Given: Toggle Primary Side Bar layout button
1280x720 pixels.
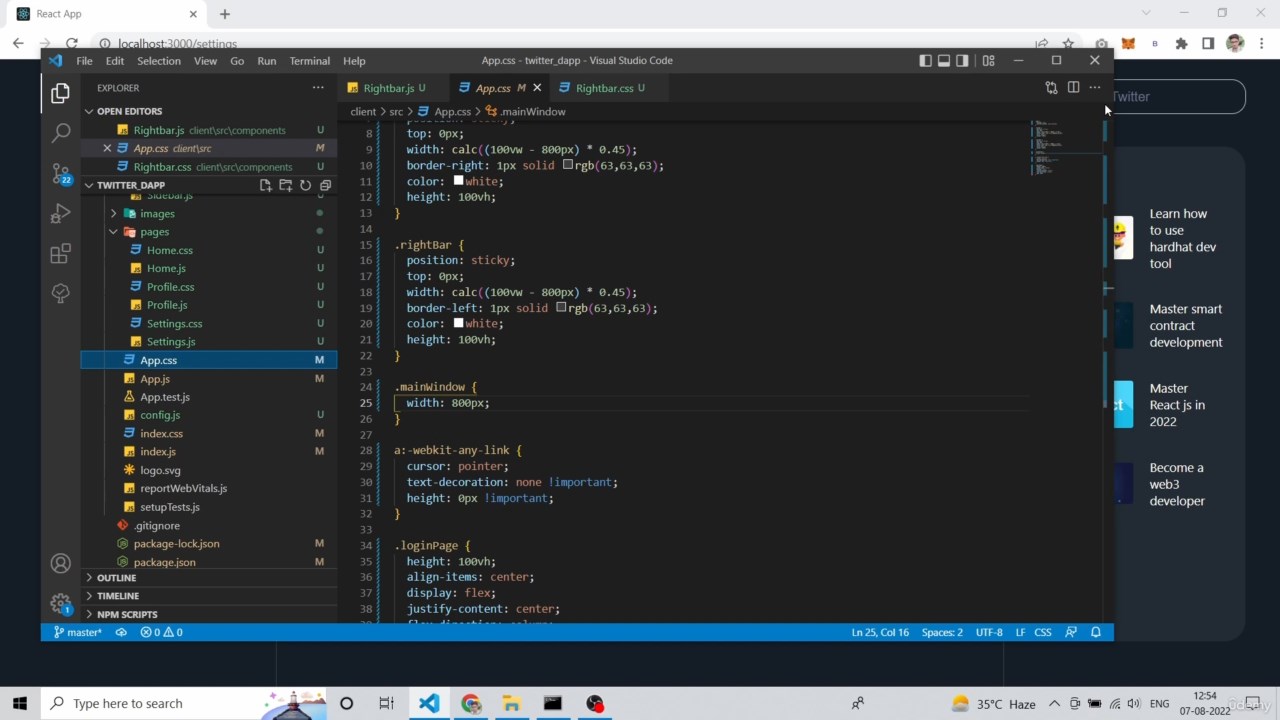Looking at the screenshot, I should [x=925, y=60].
